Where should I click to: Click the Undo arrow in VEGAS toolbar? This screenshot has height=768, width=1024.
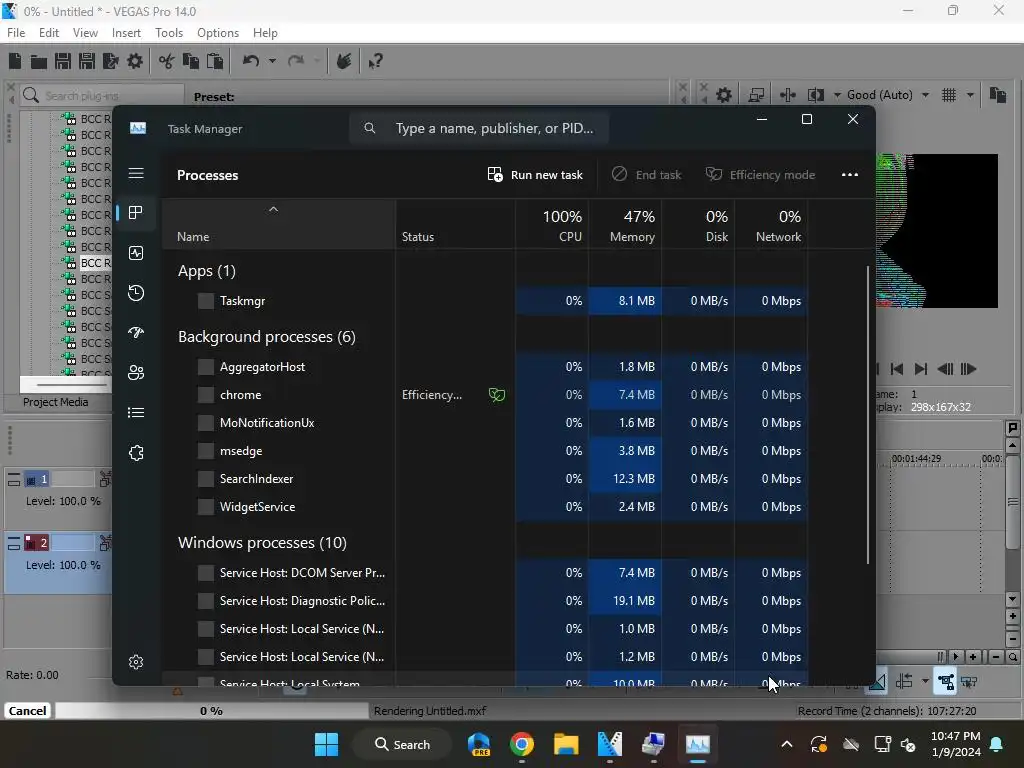(x=251, y=61)
